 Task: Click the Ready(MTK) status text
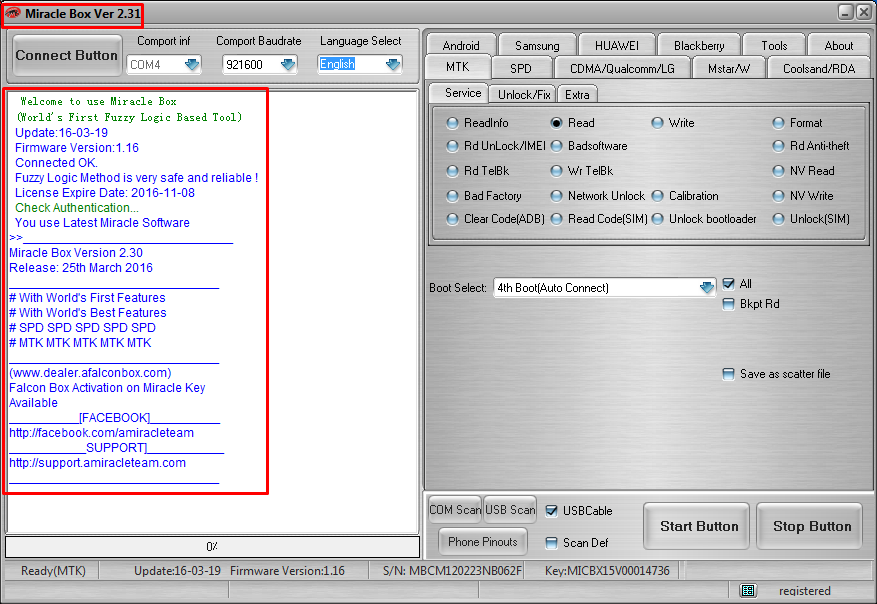53,571
